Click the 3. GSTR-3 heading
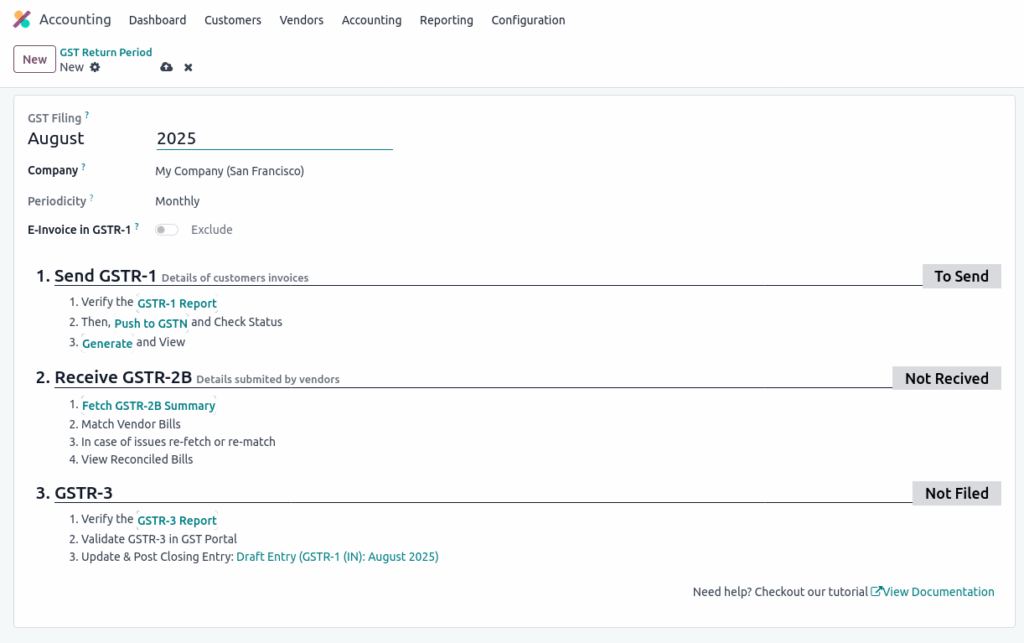This screenshot has height=643, width=1024. 74,493
